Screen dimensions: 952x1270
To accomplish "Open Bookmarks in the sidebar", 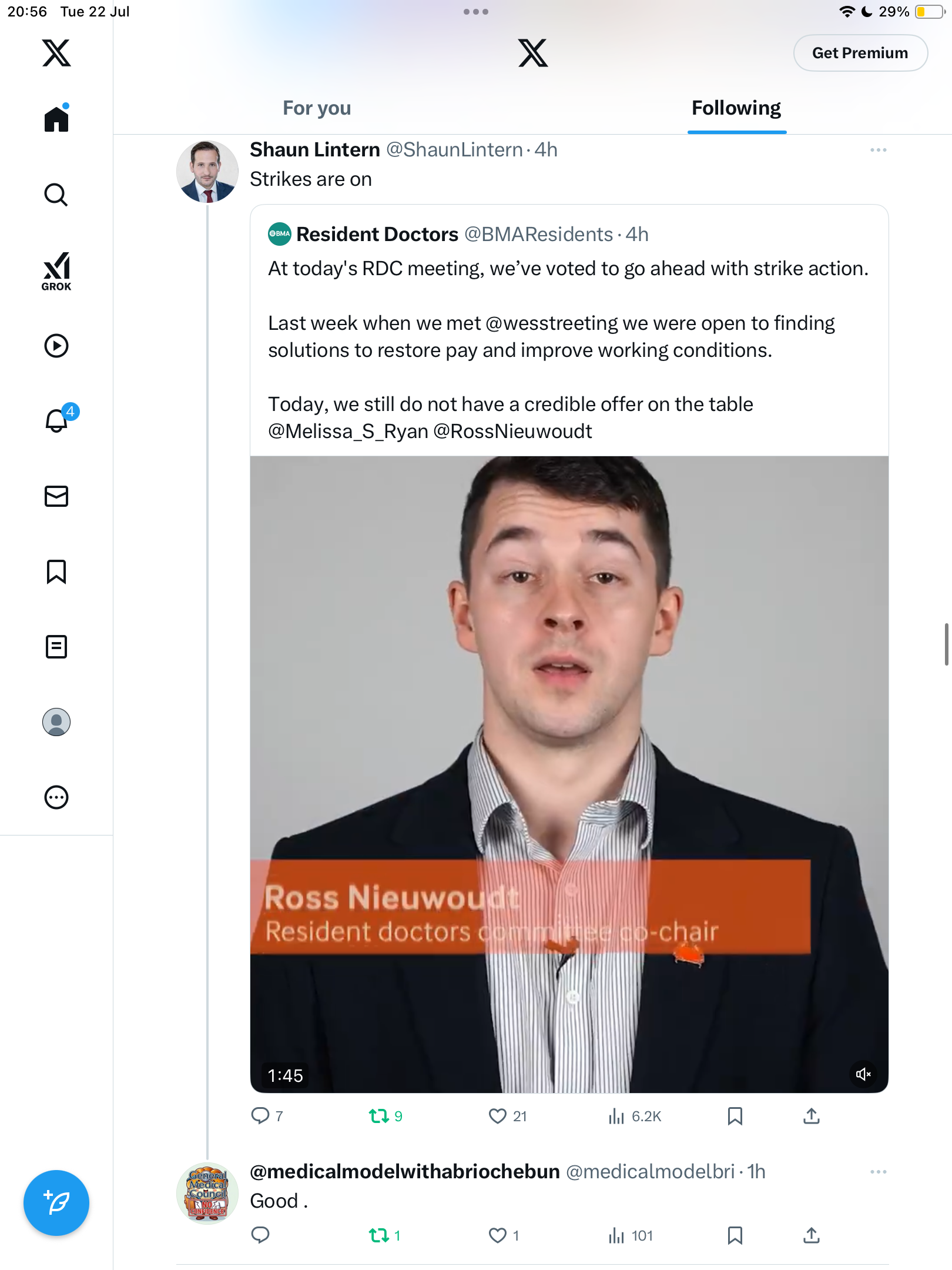I will pos(56,571).
